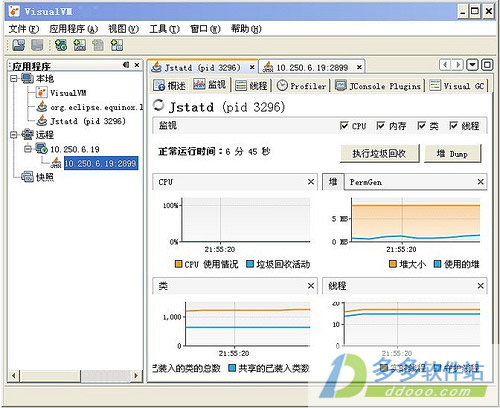Click the VisualVM node icon in tree
This screenshot has height=408, width=500.
42,93
